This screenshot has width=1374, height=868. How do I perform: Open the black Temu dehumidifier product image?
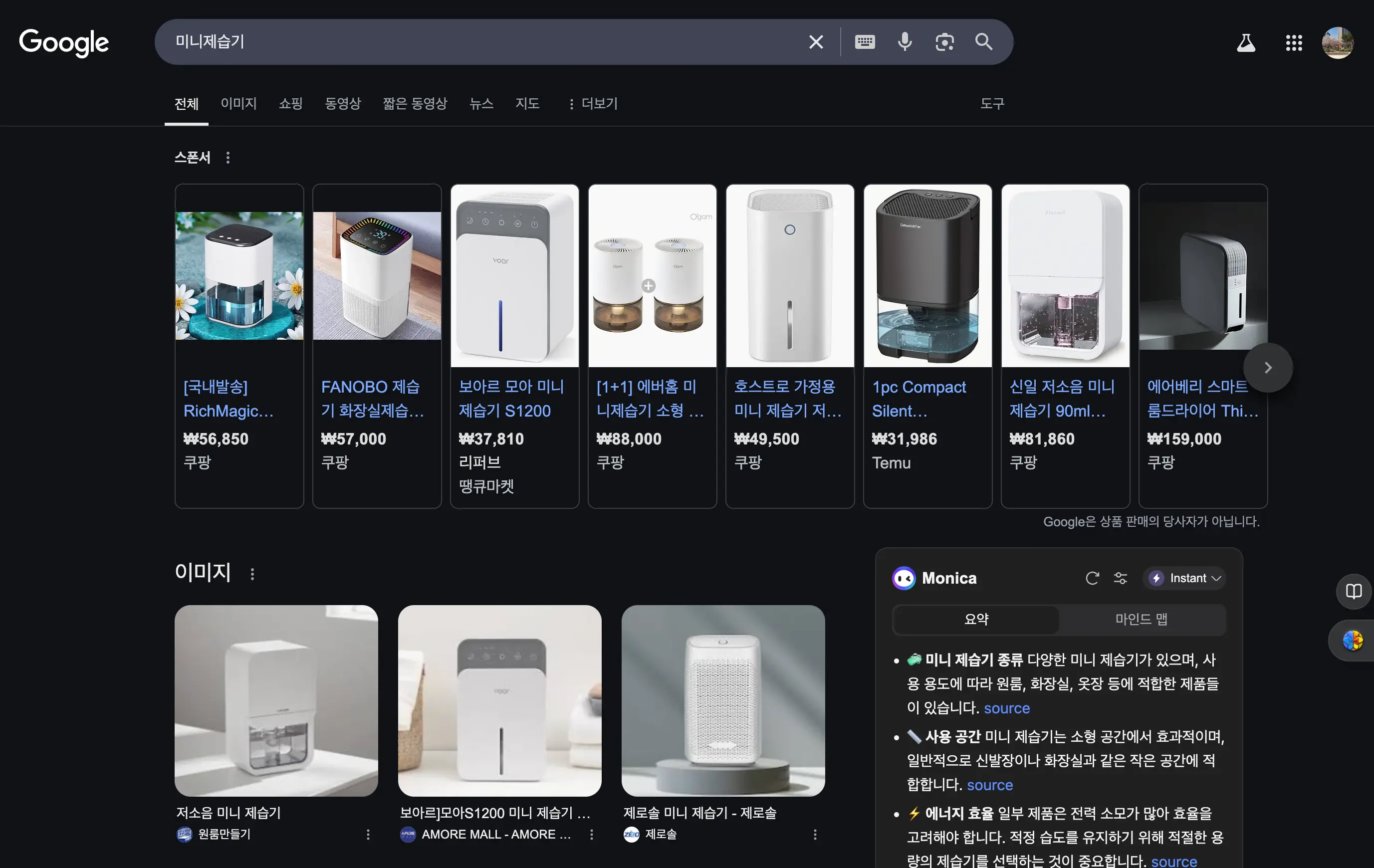928,276
